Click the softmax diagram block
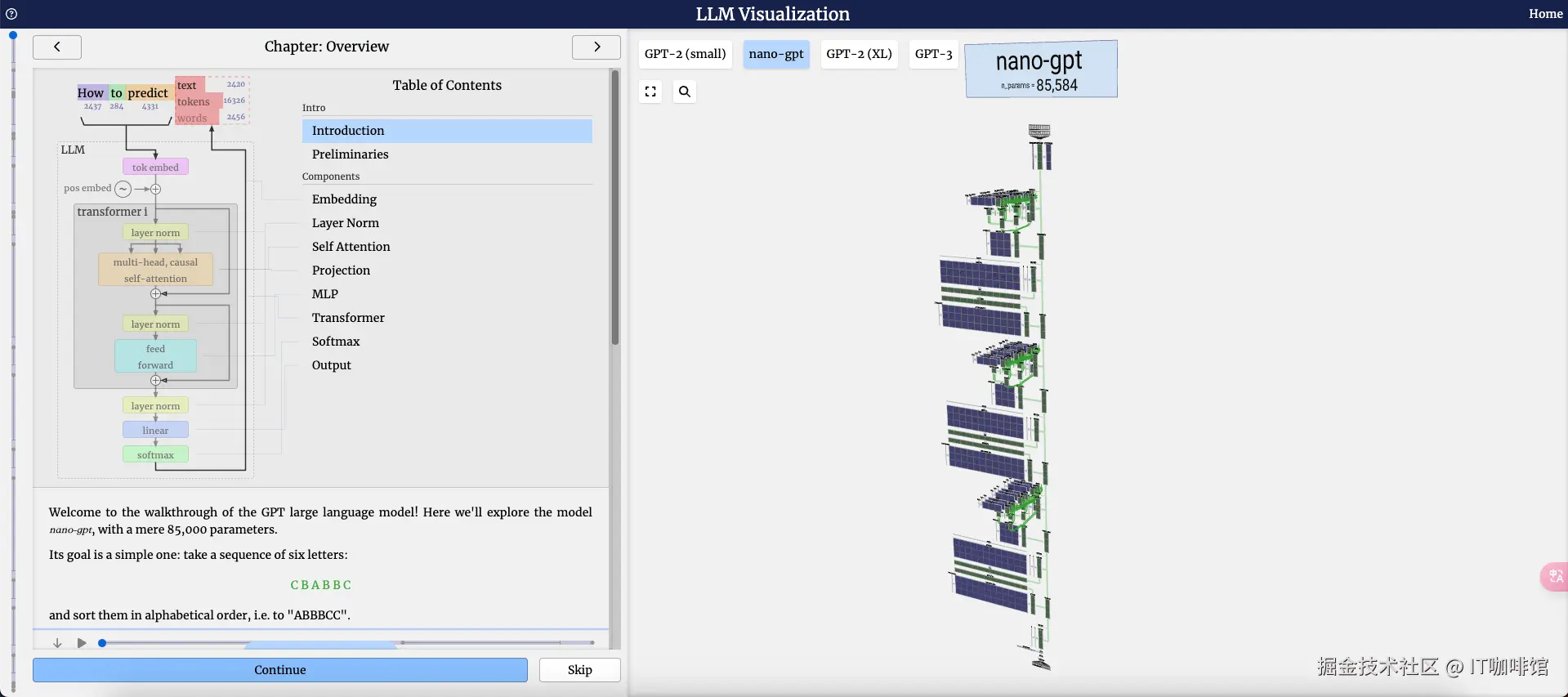This screenshot has width=1568, height=697. click(155, 454)
